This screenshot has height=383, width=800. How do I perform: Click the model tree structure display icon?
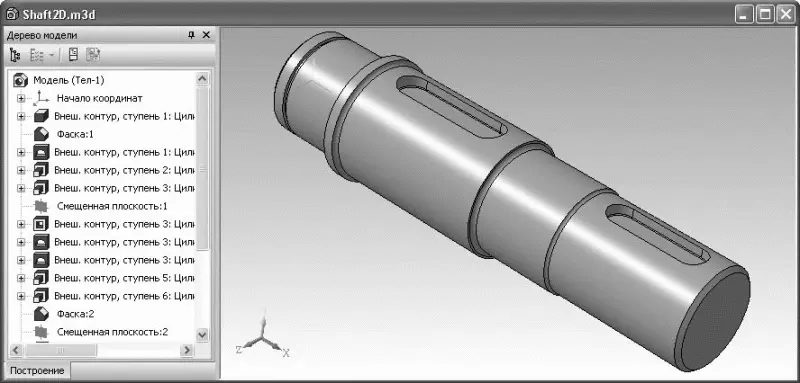[x=14, y=55]
